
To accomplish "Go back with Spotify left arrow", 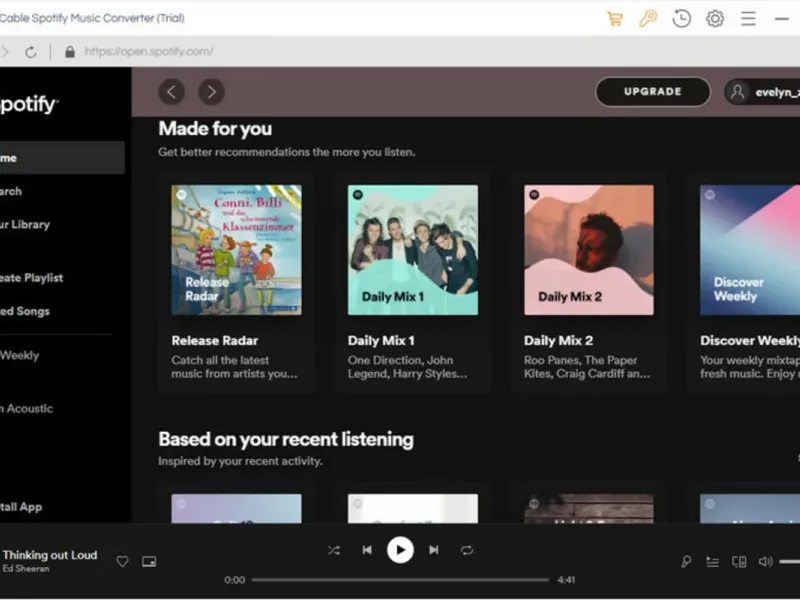I will [x=171, y=92].
